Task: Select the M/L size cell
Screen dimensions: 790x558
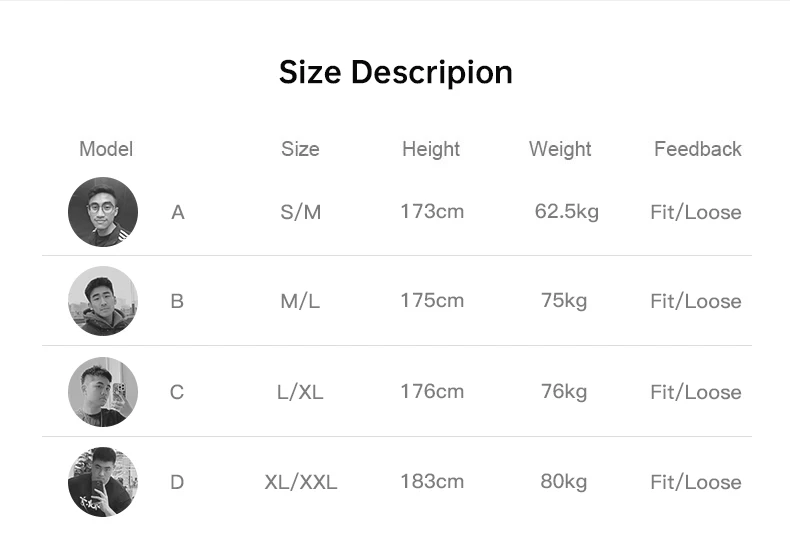Action: tap(300, 301)
